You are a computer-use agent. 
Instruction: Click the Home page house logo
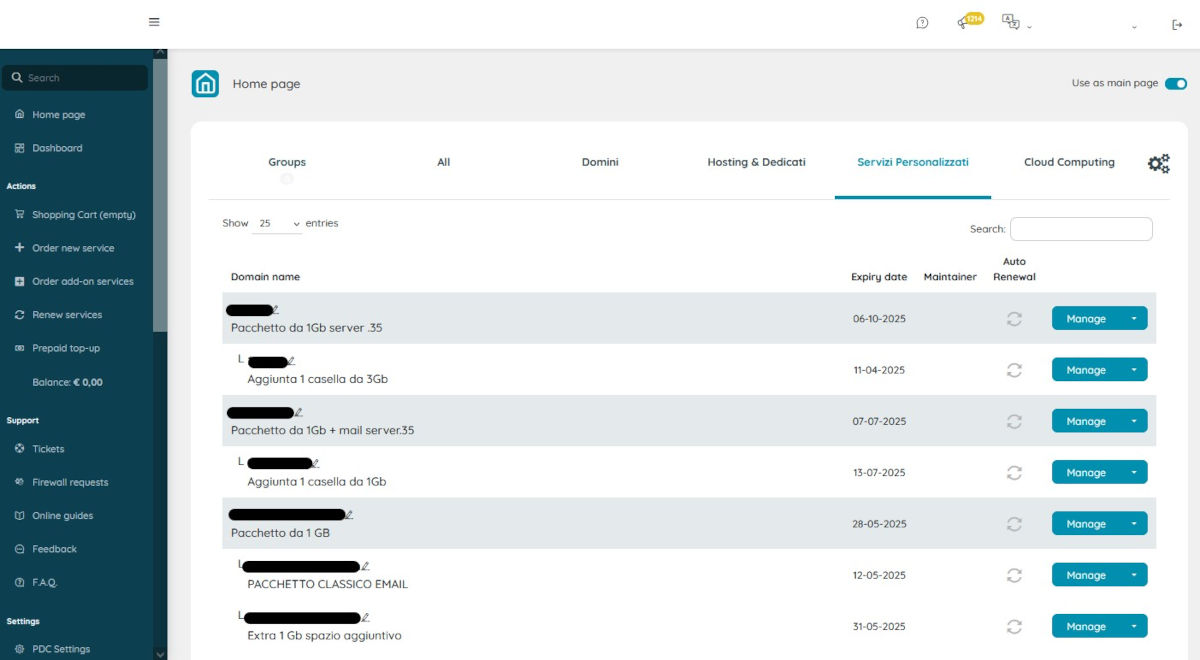coord(205,84)
